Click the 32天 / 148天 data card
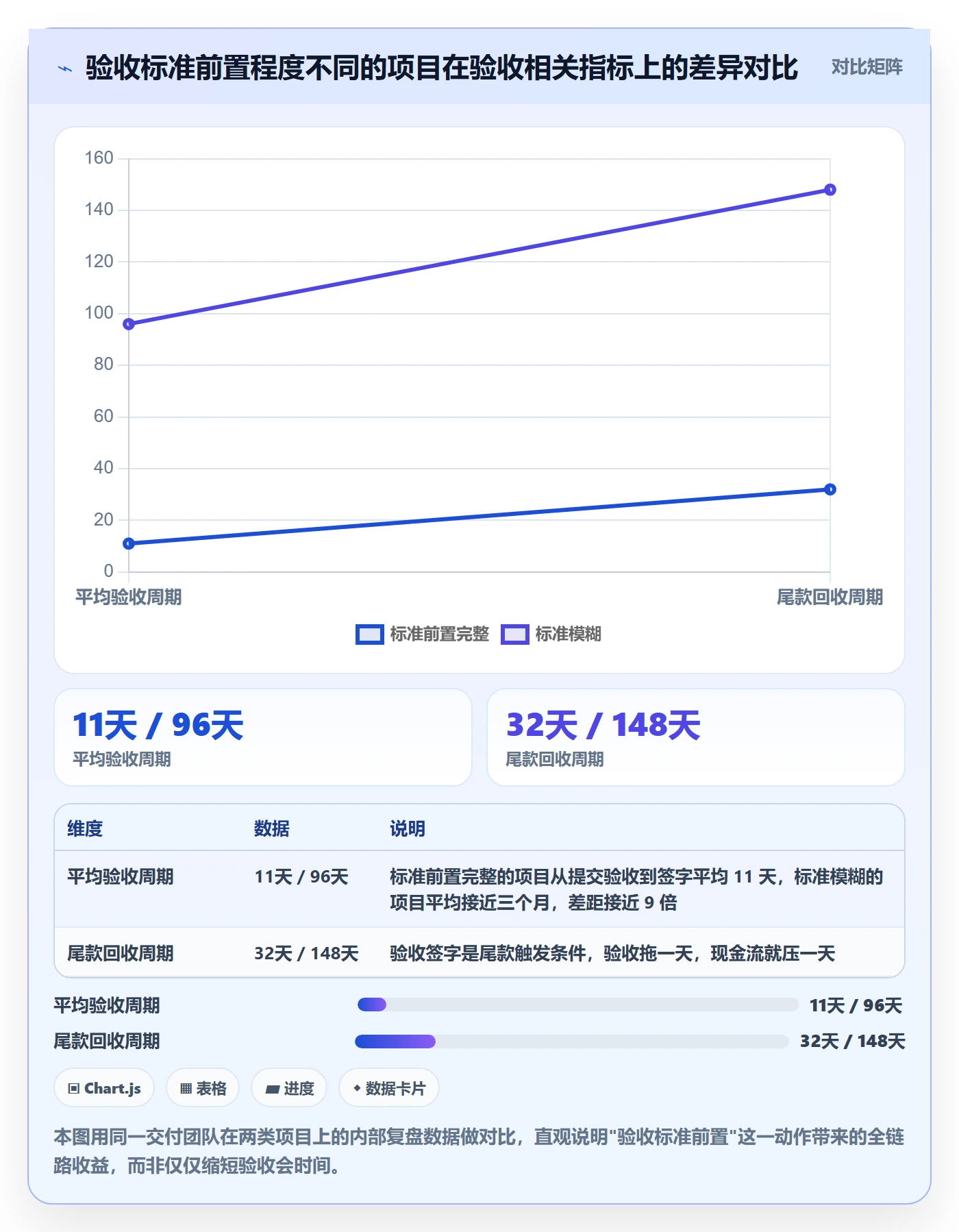This screenshot has height=1232, width=959. pyautogui.click(x=695, y=737)
